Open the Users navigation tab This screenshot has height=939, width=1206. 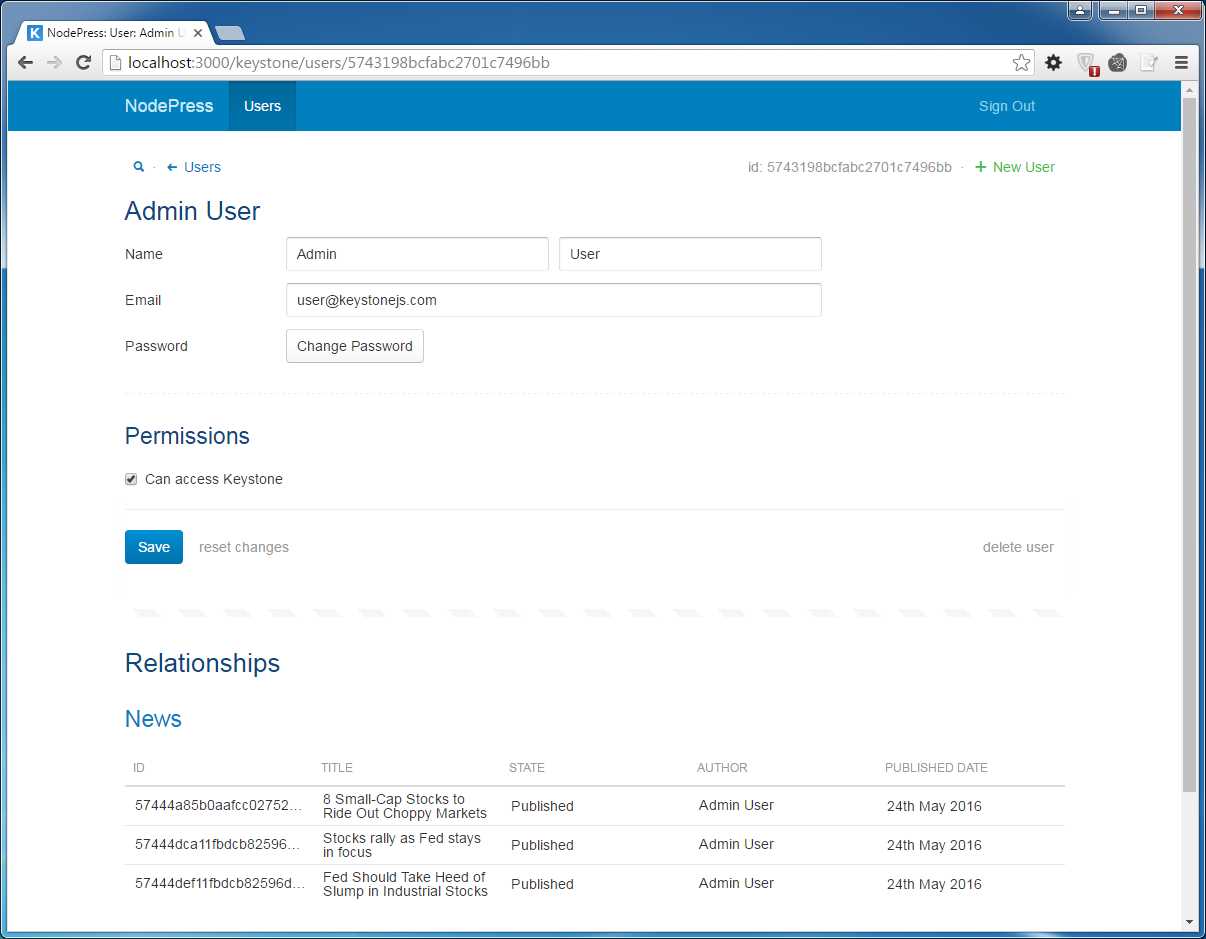(x=262, y=106)
